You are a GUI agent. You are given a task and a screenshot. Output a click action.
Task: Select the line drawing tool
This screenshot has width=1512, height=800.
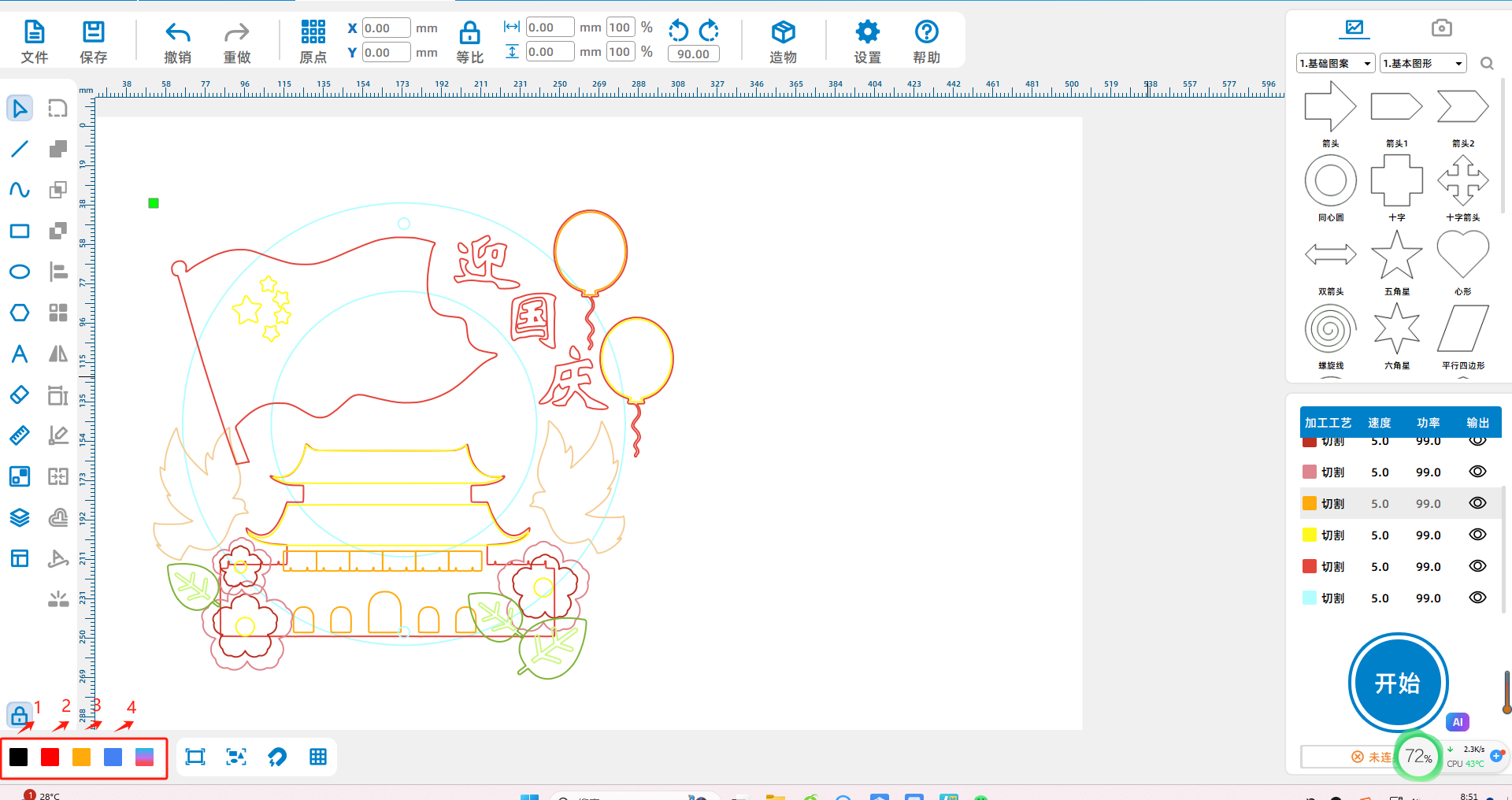point(20,149)
